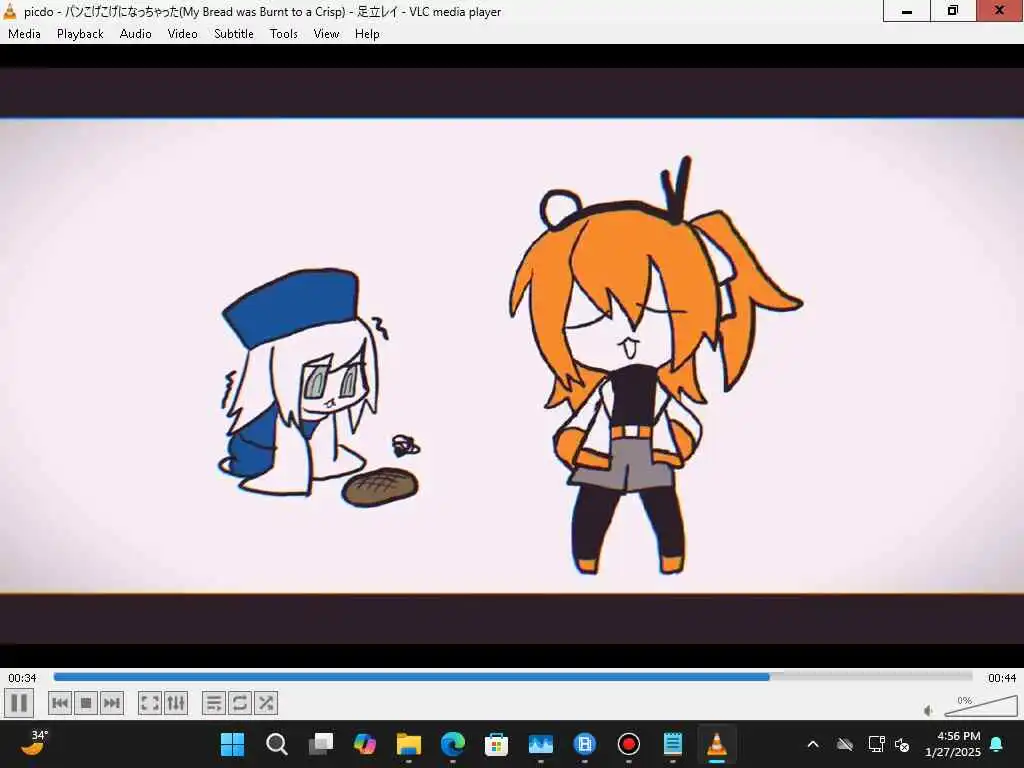The image size is (1024, 768).
Task: Open muted system volume tray icon
Action: coord(902,744)
